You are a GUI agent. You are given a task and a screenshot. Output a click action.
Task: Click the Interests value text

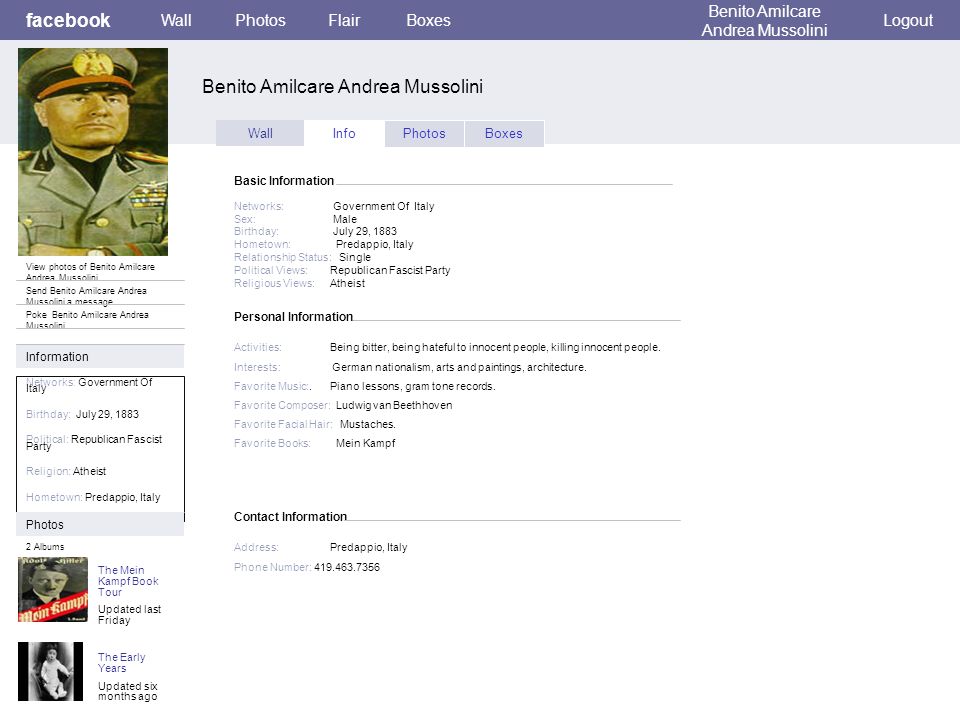[x=459, y=367]
